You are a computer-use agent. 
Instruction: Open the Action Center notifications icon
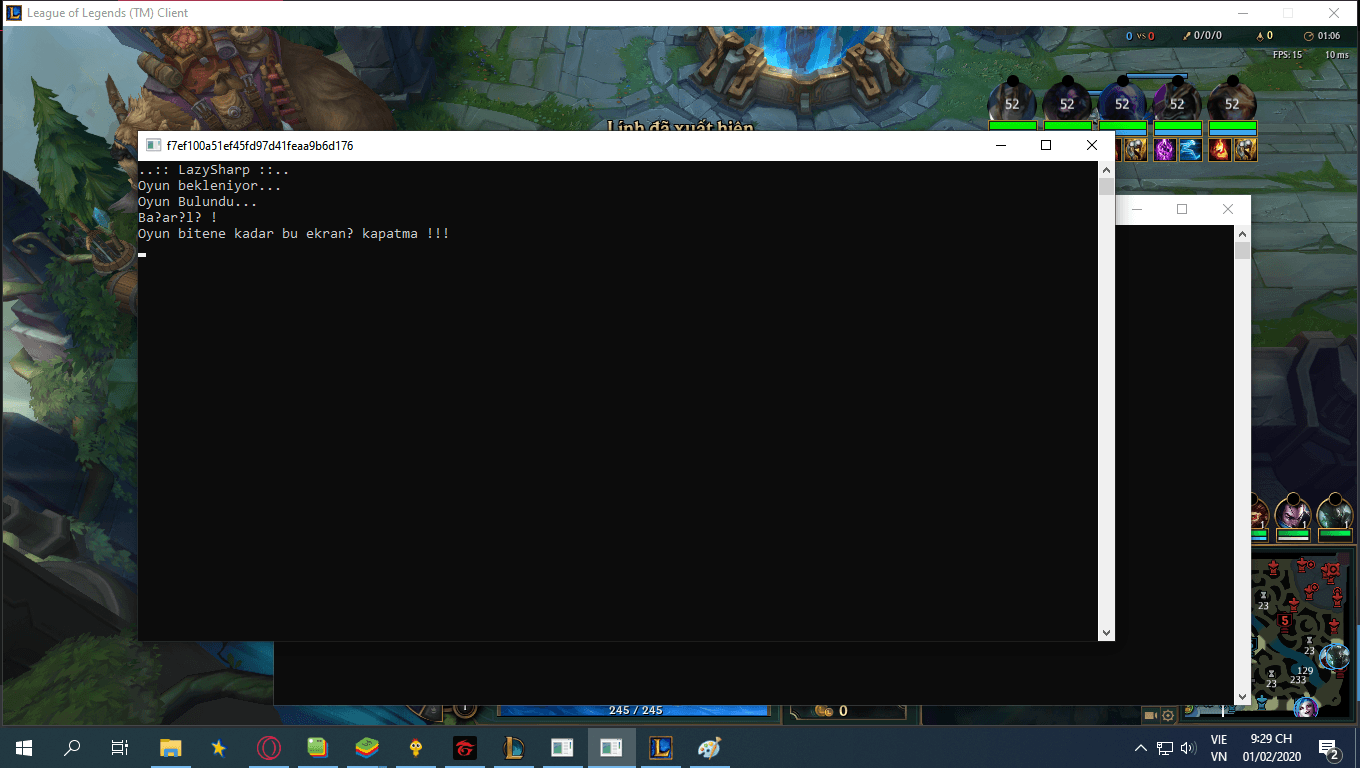pos(1329,748)
